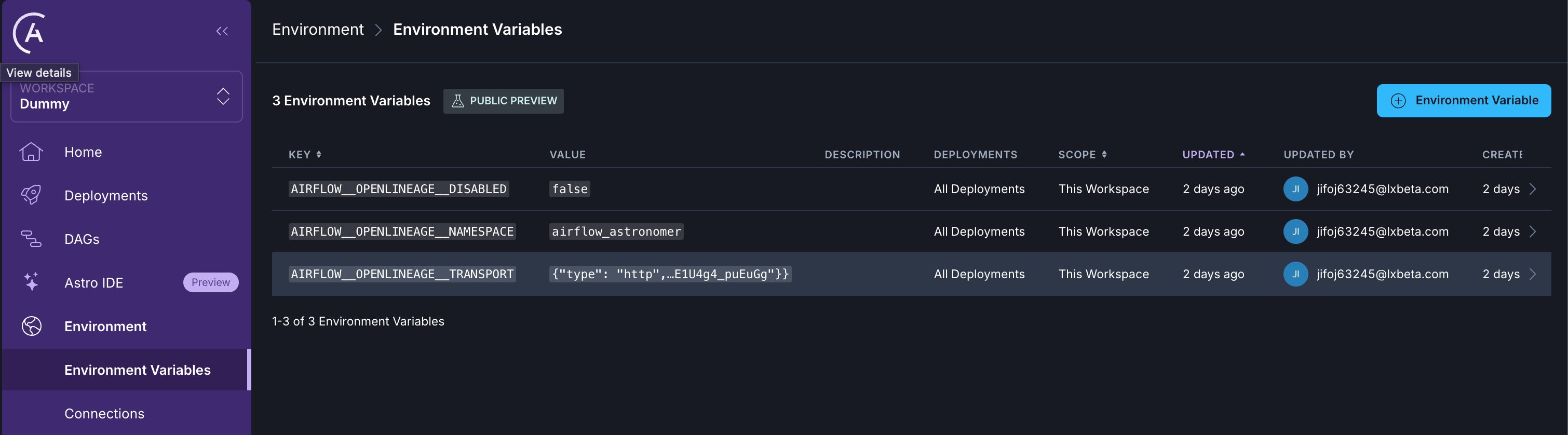Click the airflow_astronomer value
Image resolution: width=1568 pixels, height=435 pixels.
pos(616,232)
